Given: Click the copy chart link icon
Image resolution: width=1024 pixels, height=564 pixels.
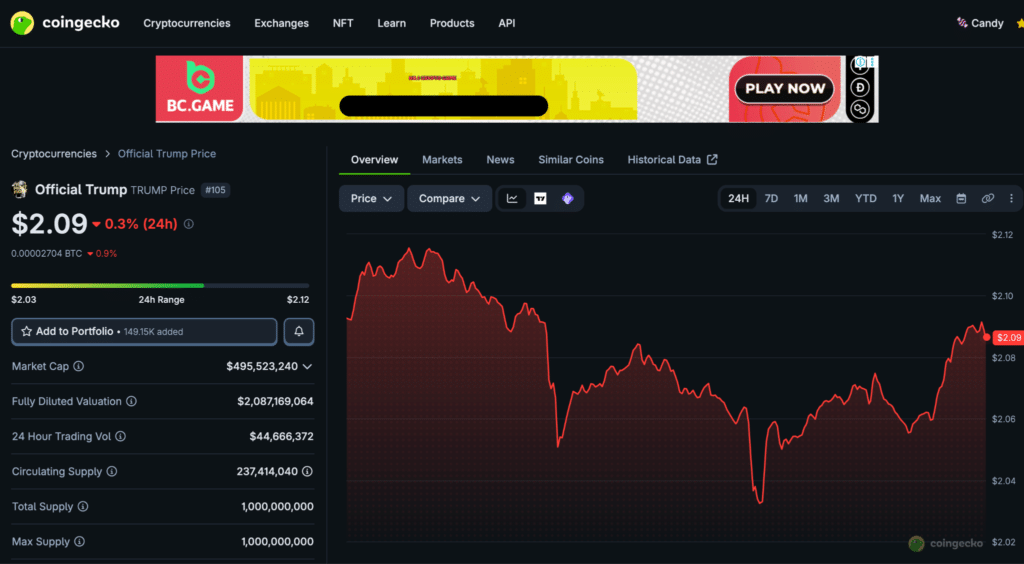Looking at the screenshot, I should coord(988,198).
